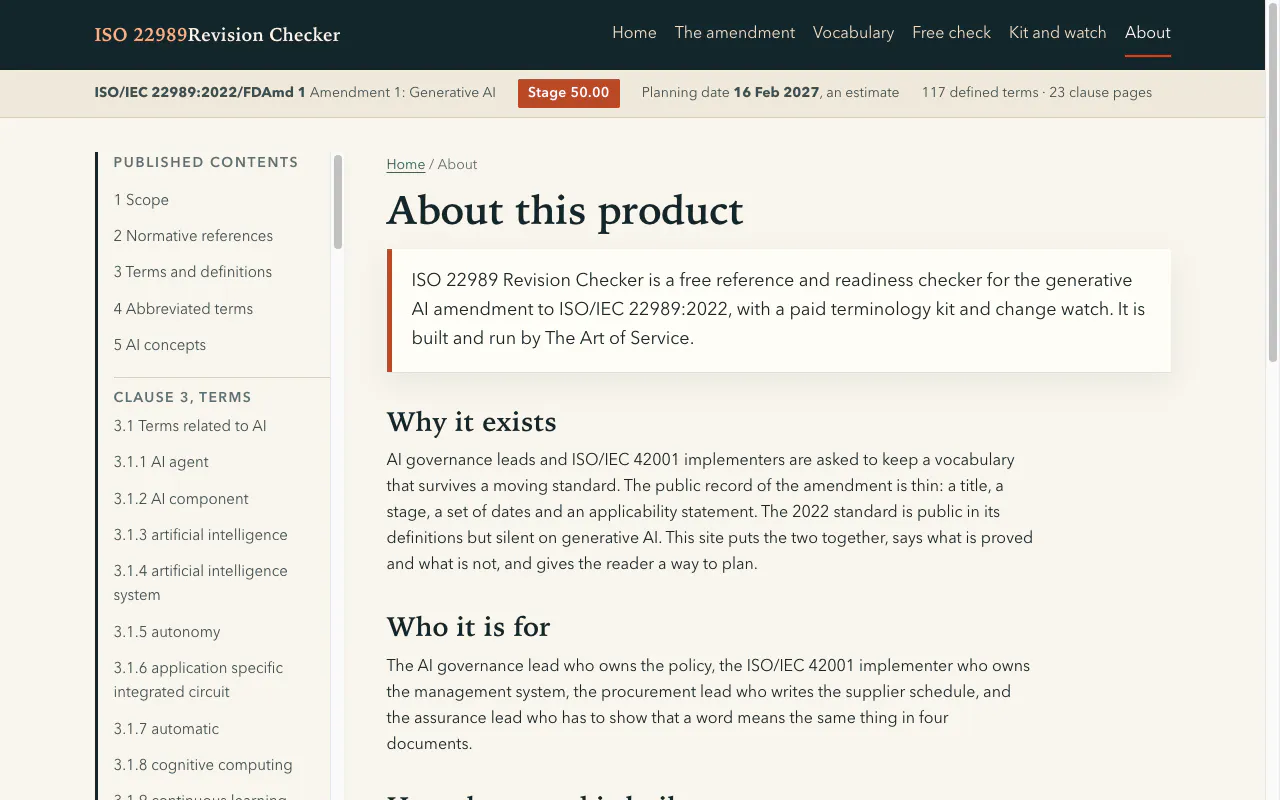Click '117 defined terms · 23 clause pages'
Viewport: 1280px width, 800px height.
click(x=1037, y=93)
